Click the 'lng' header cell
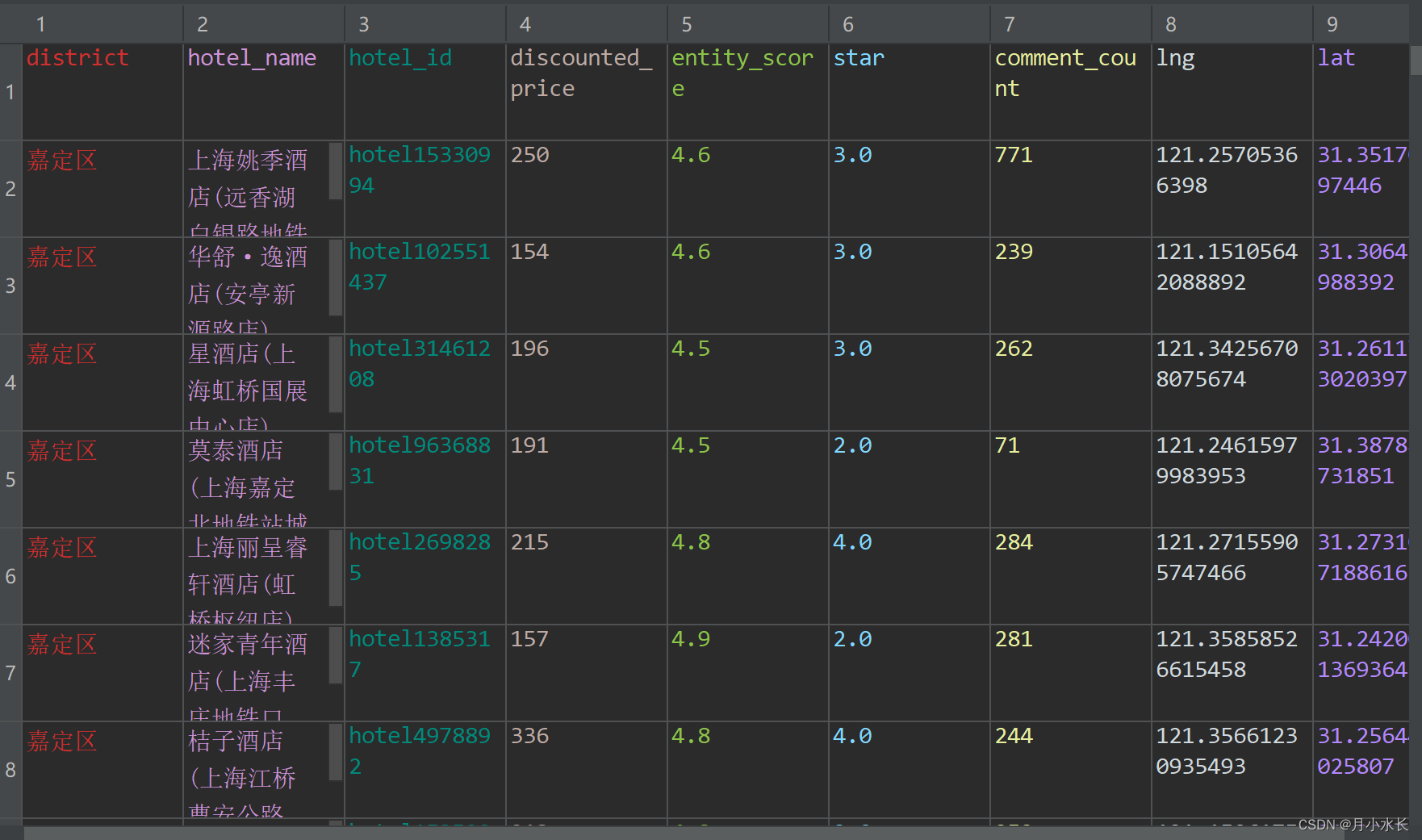This screenshot has height=840, width=1422. click(x=1232, y=92)
